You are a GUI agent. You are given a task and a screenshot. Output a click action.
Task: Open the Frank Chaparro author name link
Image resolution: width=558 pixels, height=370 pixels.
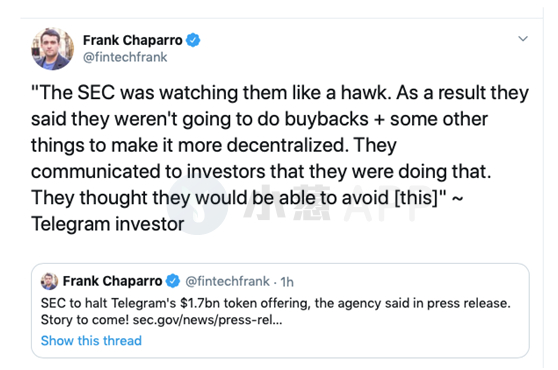pos(132,40)
